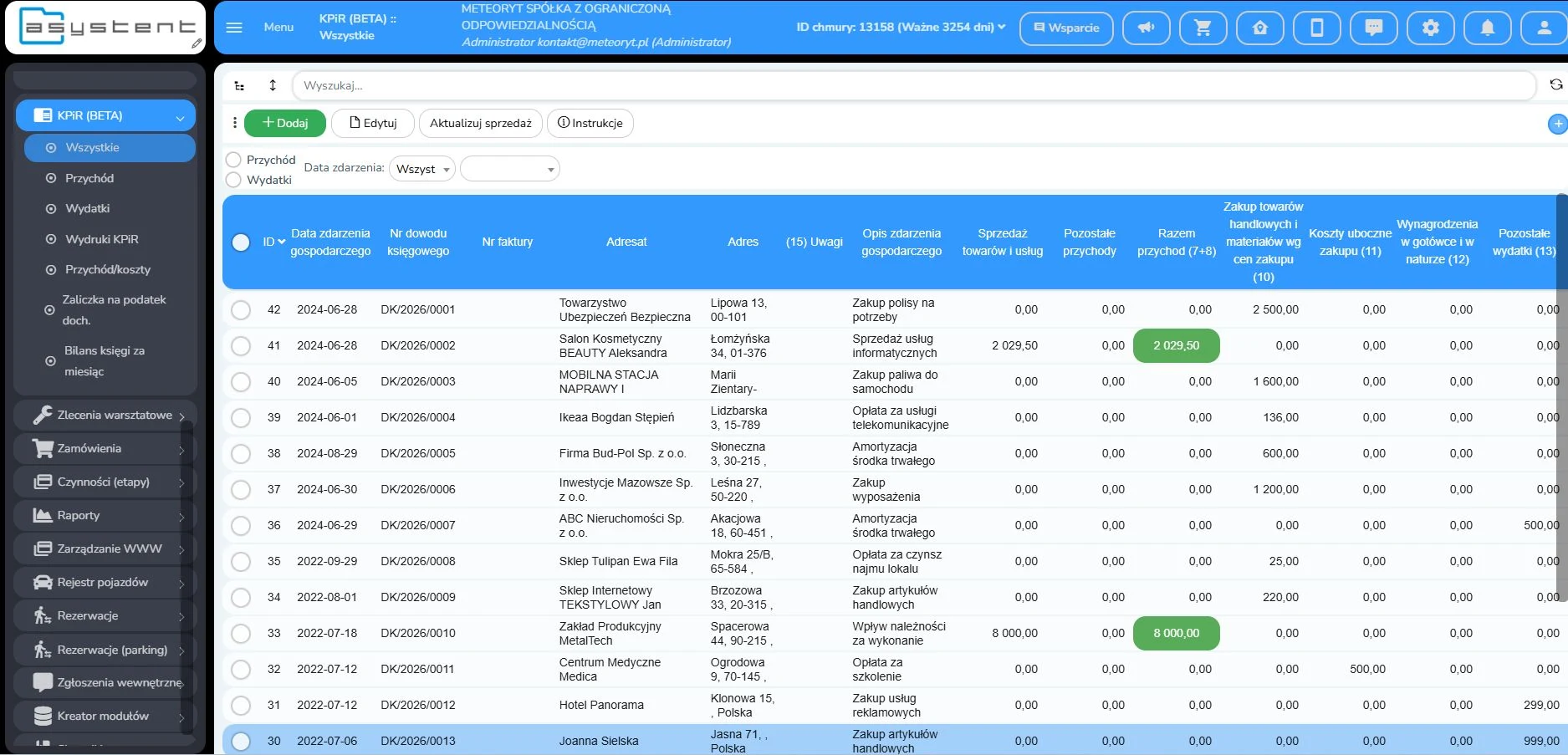This screenshot has height=755, width=1568.
Task: Select the Wydatki radio filter
Action: click(233, 179)
